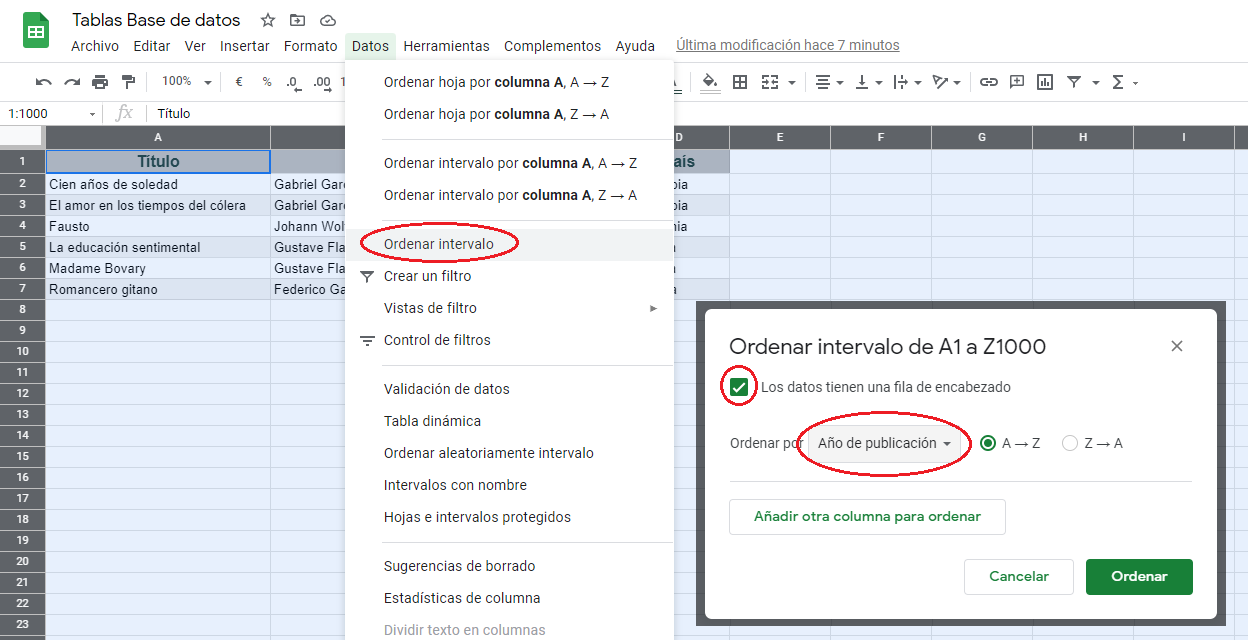The image size is (1248, 640).
Task: Click the cell reference box showing 1:1000
Action: pos(52,114)
